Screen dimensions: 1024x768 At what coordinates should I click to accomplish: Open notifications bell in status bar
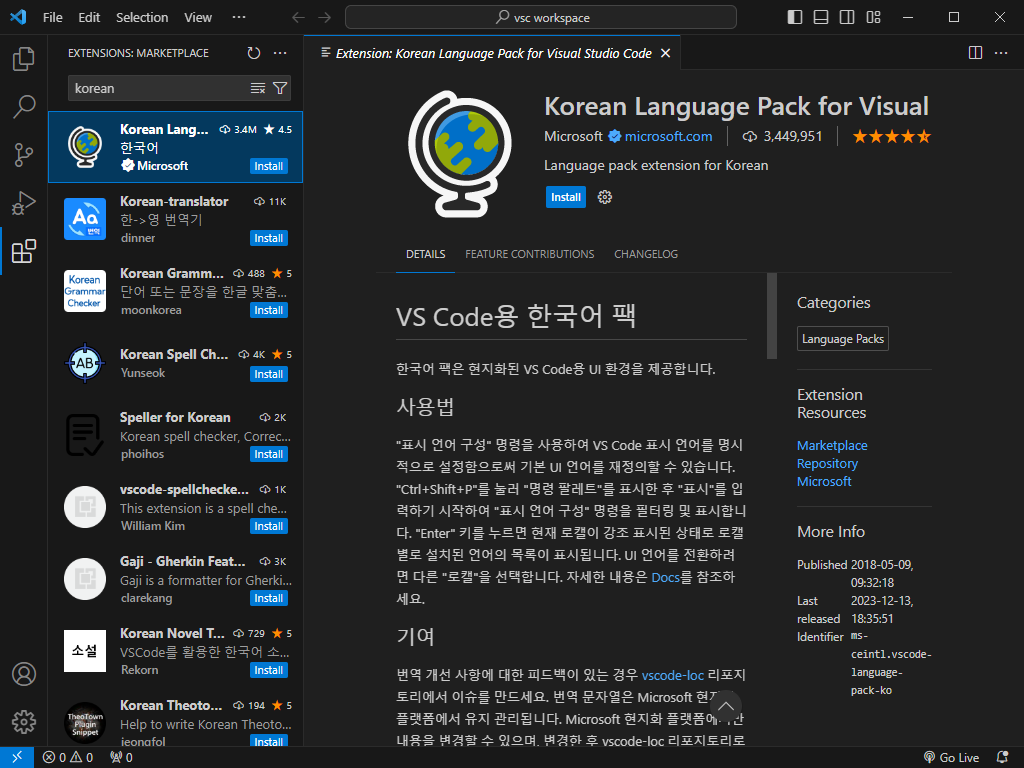click(1002, 758)
